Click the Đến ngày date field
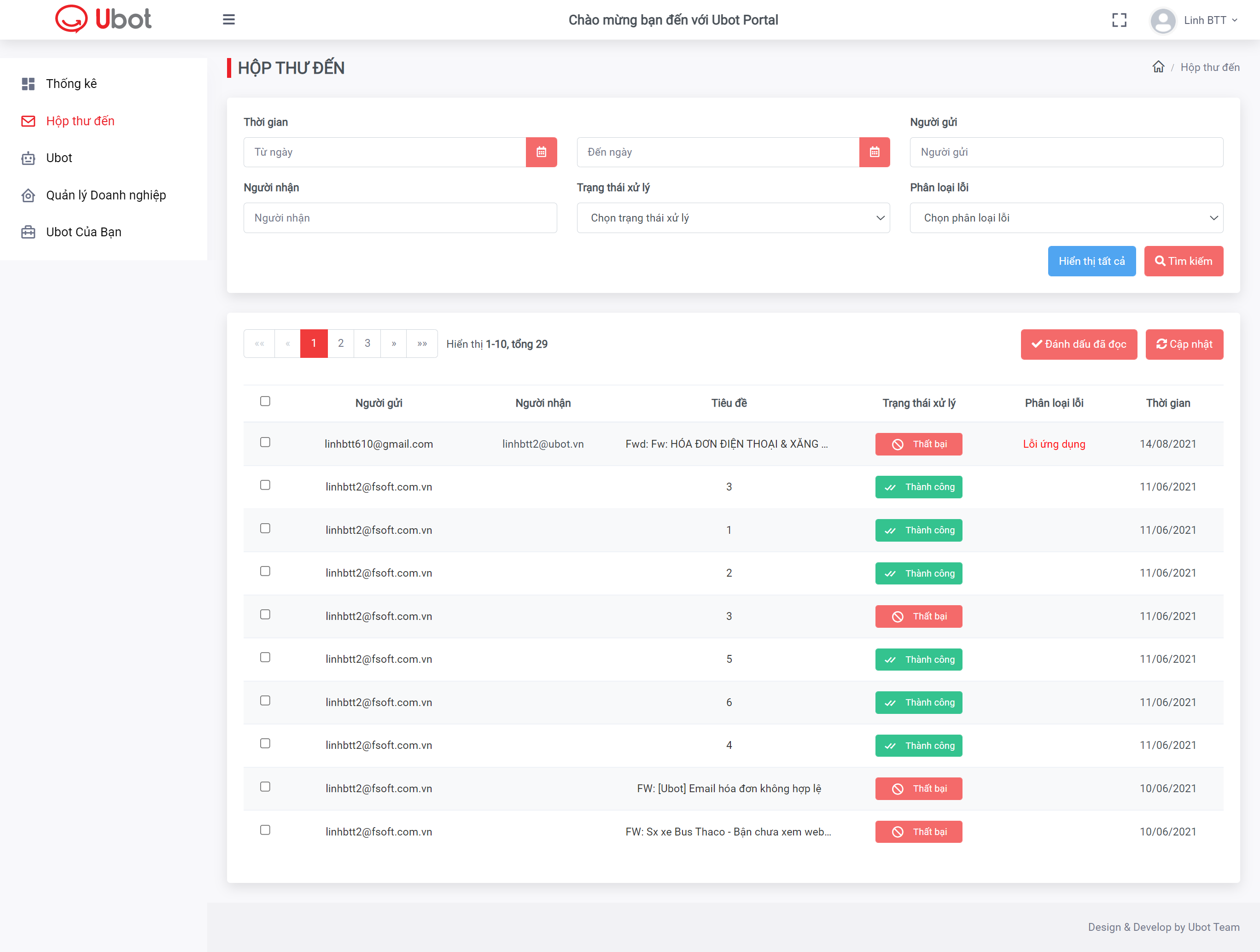The width and height of the screenshot is (1260, 952). tap(717, 152)
